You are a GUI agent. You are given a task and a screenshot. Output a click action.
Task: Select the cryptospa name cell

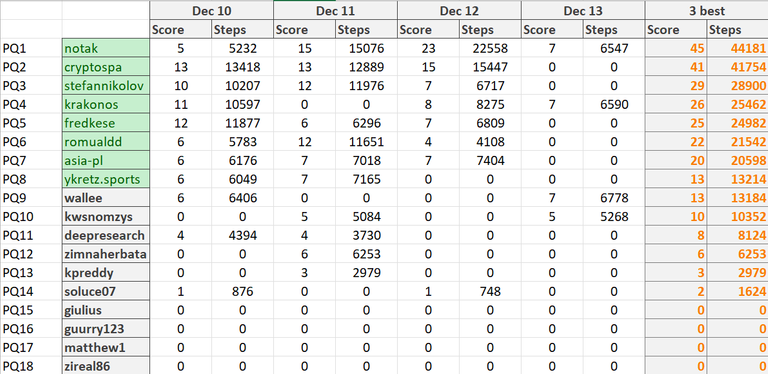pos(106,67)
